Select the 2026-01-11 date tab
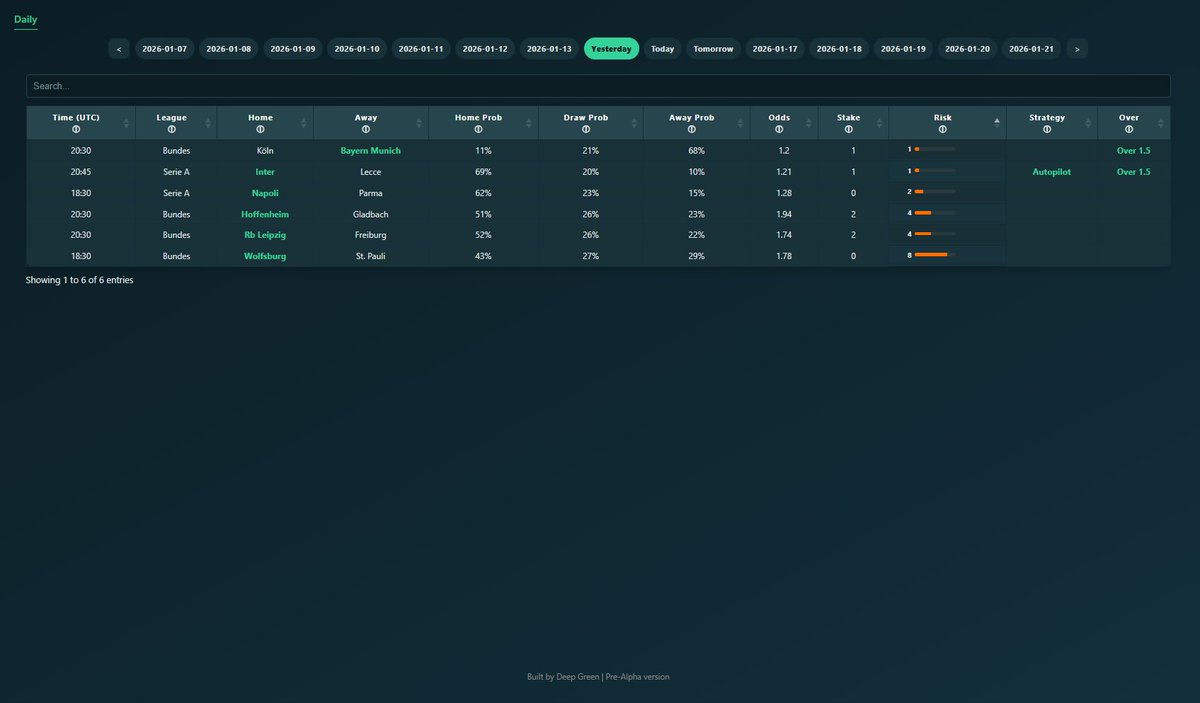The height and width of the screenshot is (703, 1200). pos(421,48)
